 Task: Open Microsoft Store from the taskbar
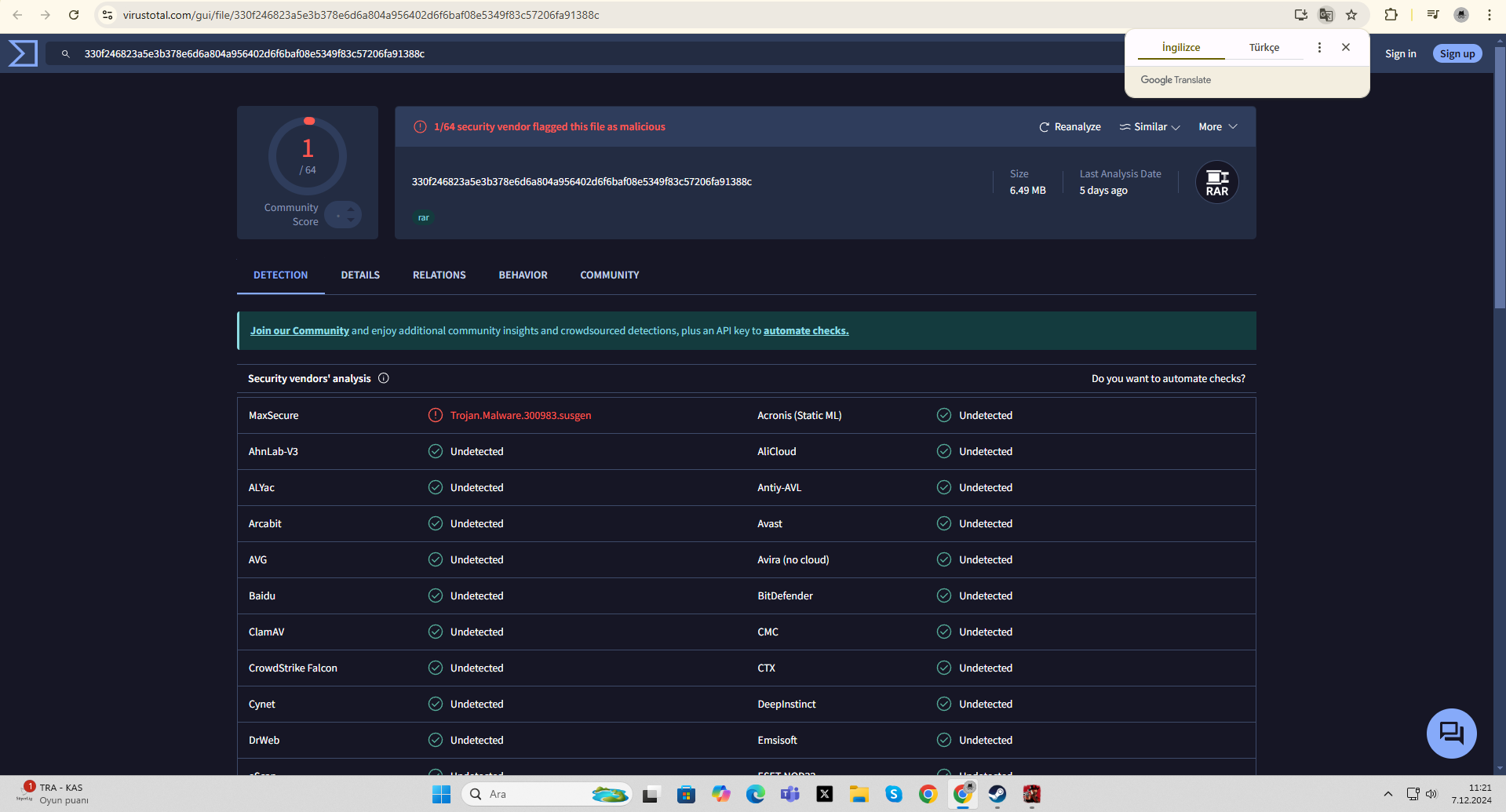[687, 794]
